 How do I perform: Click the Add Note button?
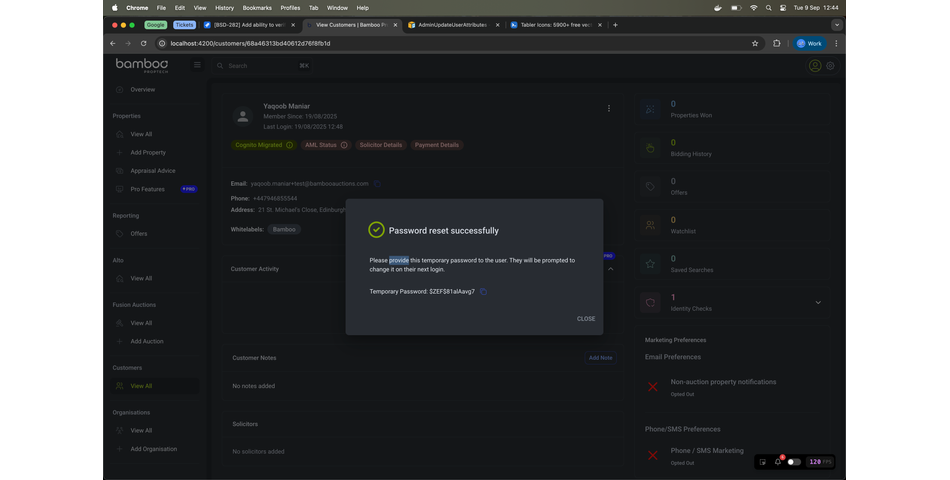click(600, 358)
